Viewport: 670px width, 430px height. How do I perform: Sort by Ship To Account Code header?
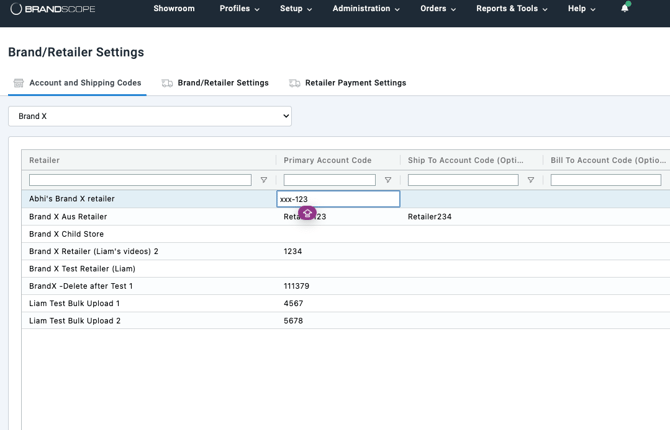tap(465, 160)
